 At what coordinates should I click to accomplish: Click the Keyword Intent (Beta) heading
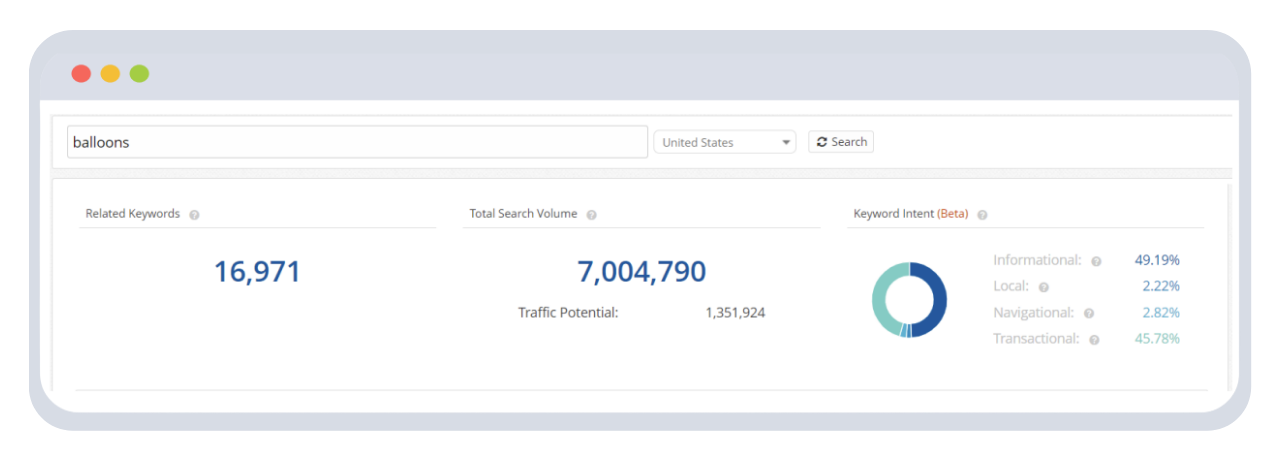(910, 213)
